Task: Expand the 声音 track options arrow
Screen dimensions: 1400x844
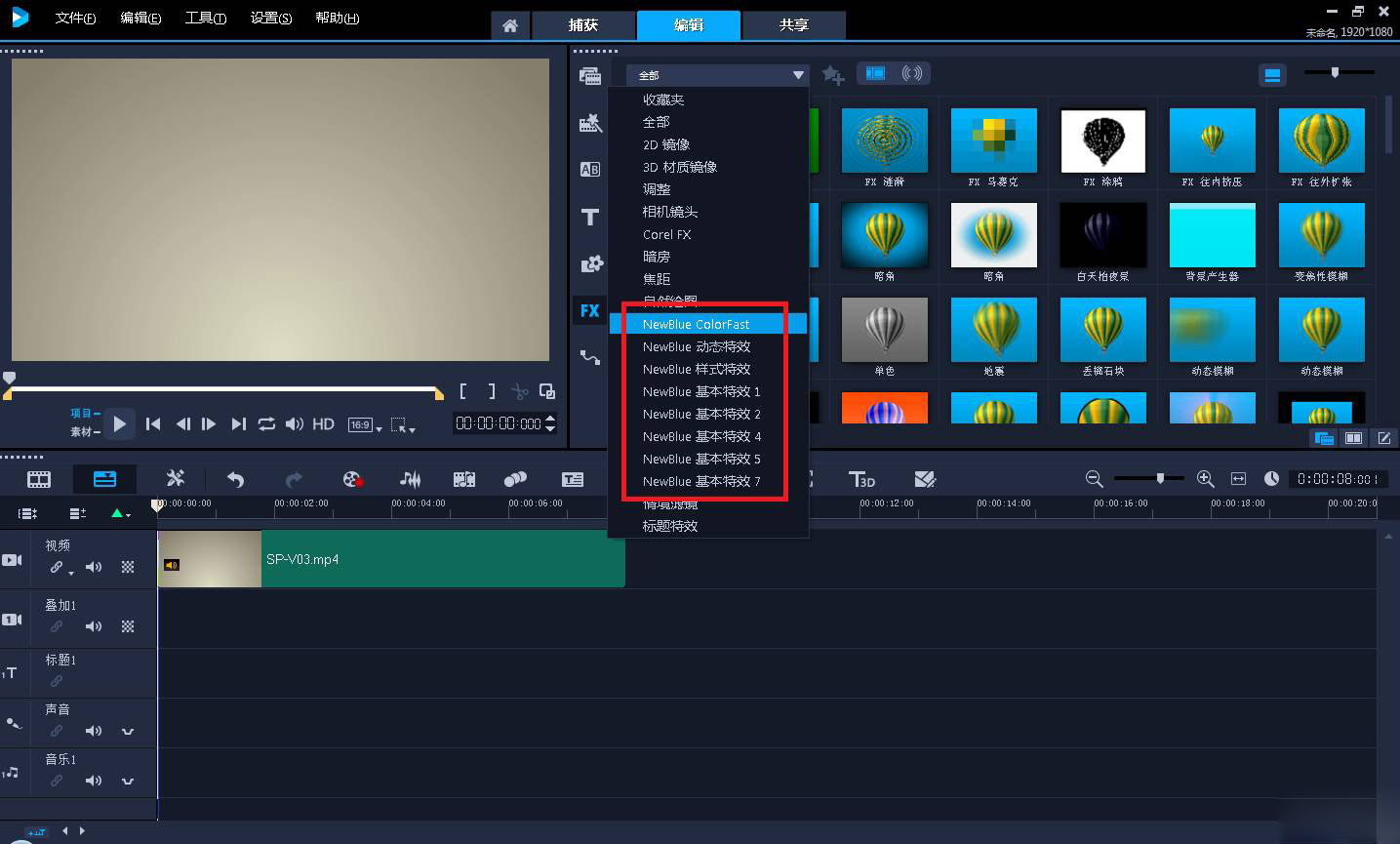Action: coord(128,731)
